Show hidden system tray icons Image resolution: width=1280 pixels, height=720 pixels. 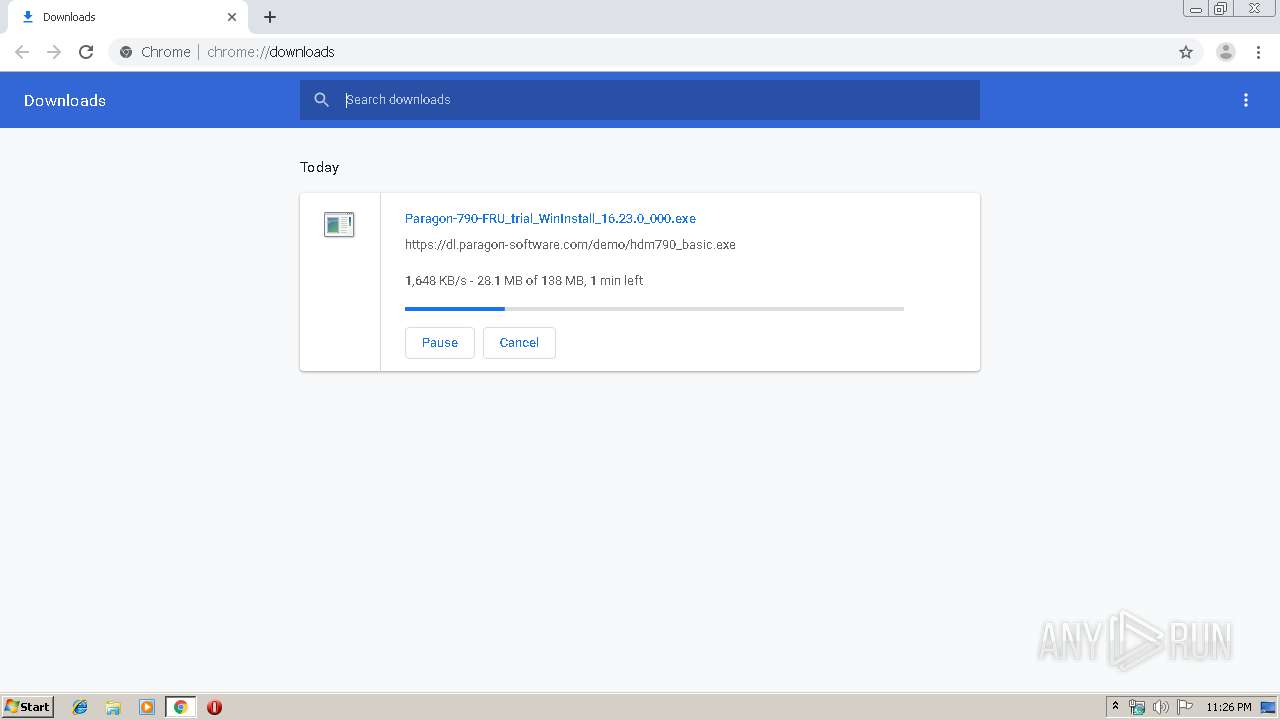click(1115, 707)
